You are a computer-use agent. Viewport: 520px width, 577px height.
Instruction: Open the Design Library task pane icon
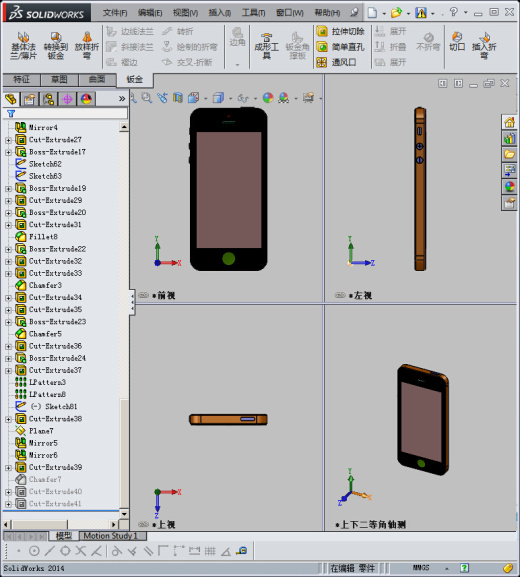click(x=509, y=138)
